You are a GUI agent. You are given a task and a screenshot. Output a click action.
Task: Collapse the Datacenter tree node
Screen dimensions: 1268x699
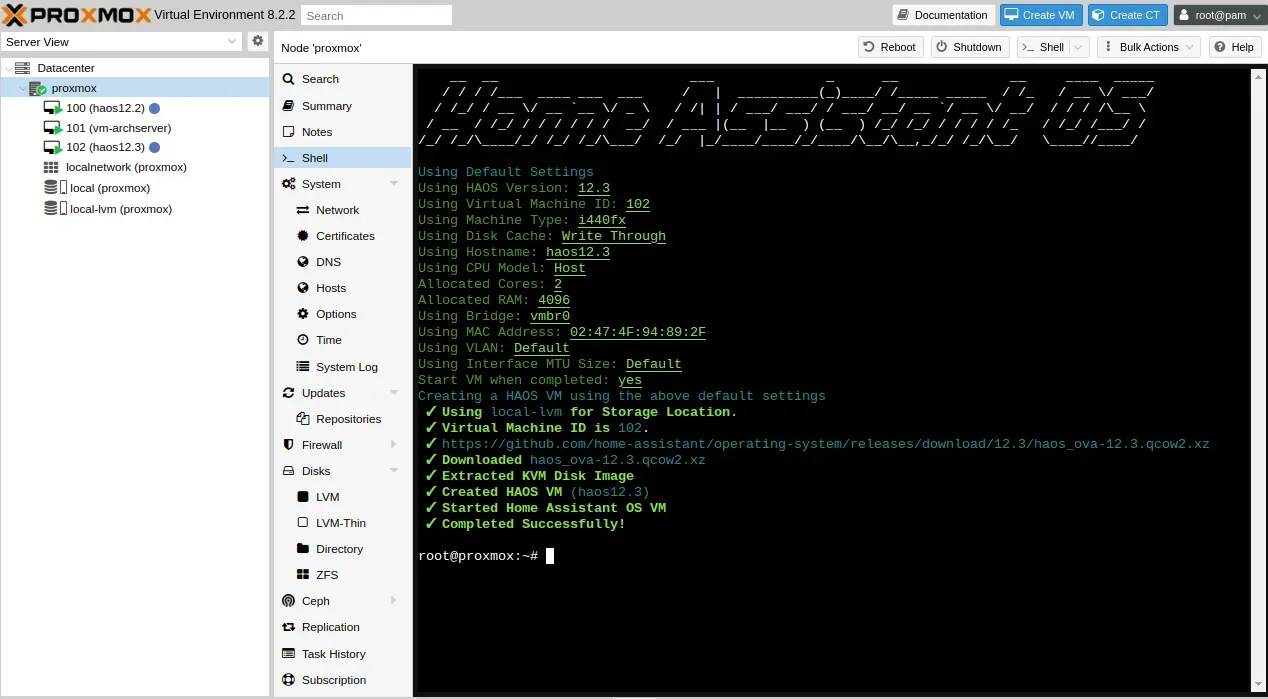point(9,68)
